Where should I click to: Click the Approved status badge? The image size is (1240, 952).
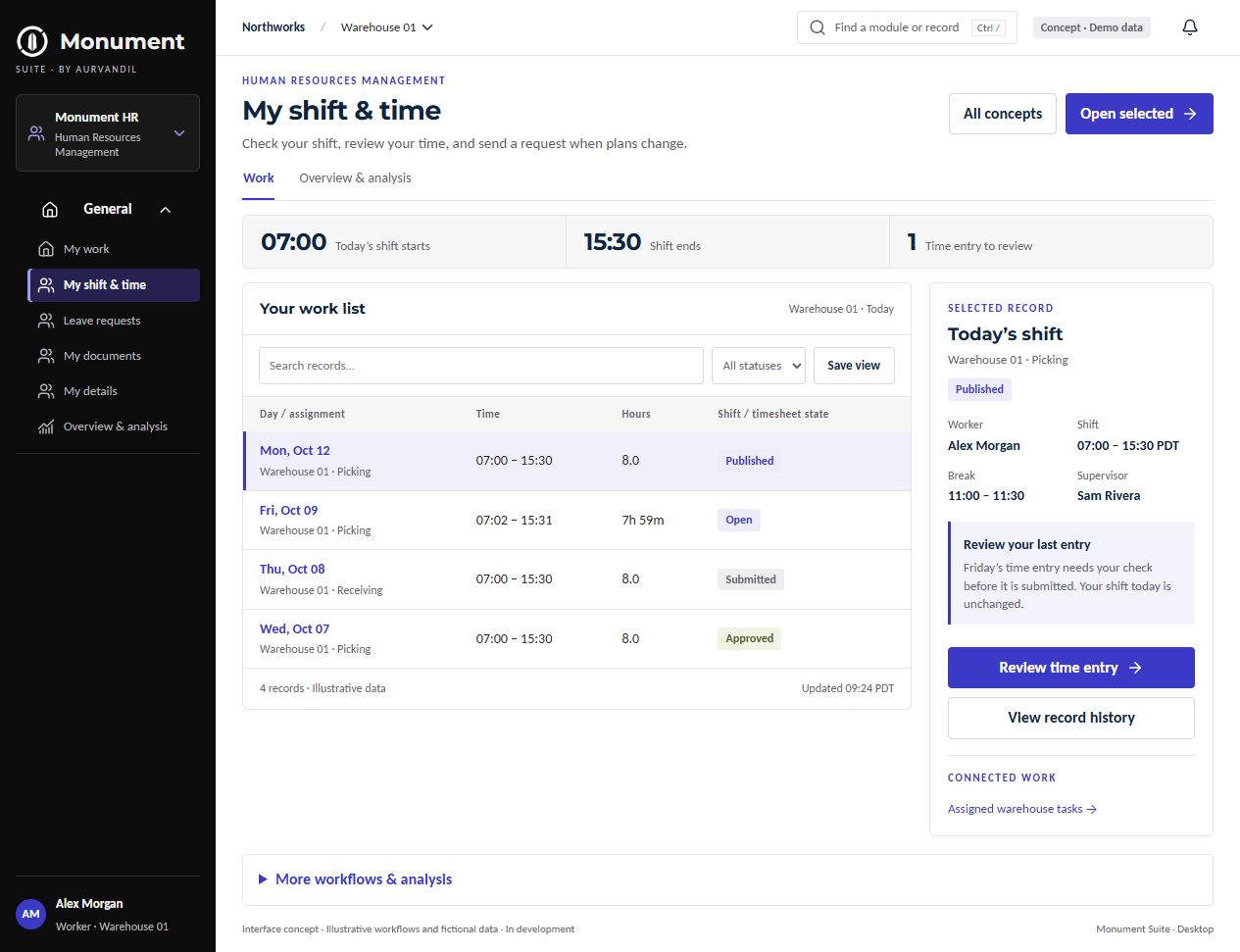750,638
